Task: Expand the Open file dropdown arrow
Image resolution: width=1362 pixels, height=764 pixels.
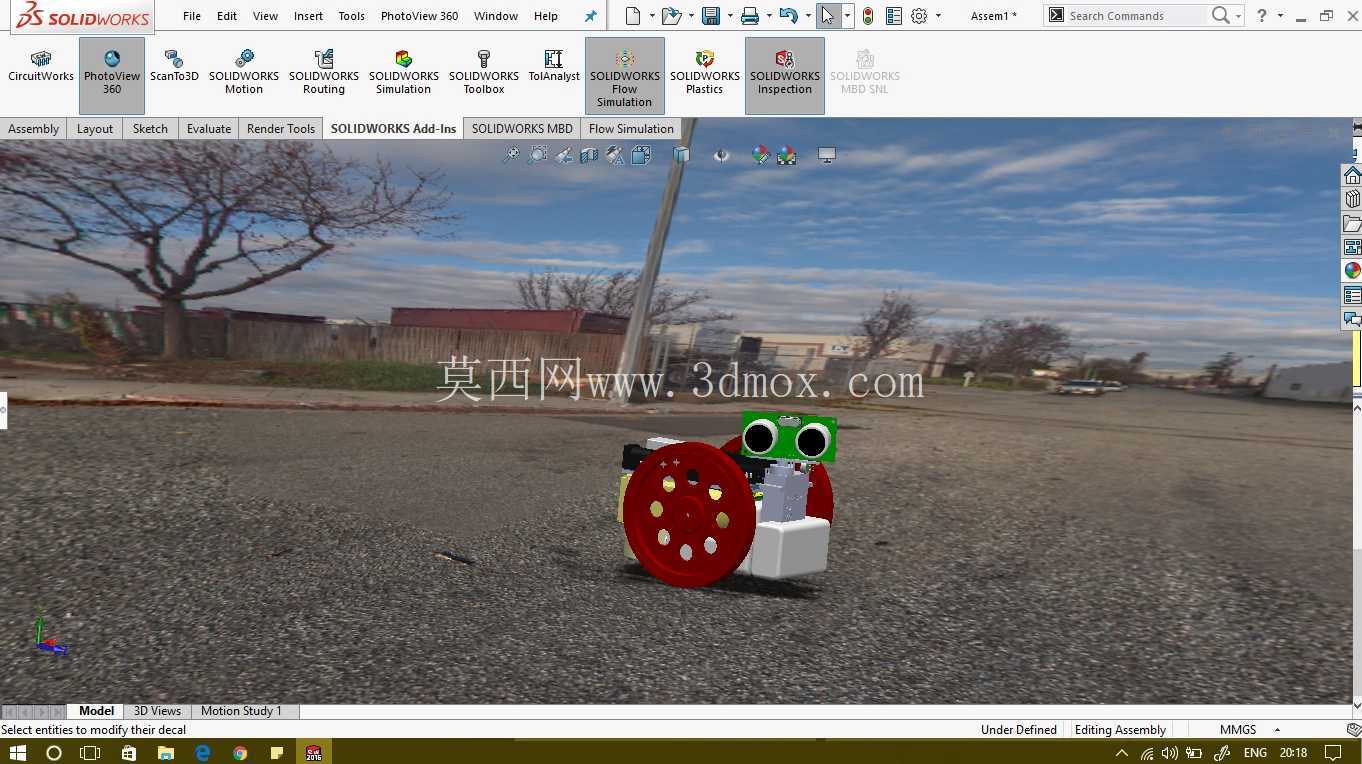Action: pyautogui.click(x=691, y=16)
